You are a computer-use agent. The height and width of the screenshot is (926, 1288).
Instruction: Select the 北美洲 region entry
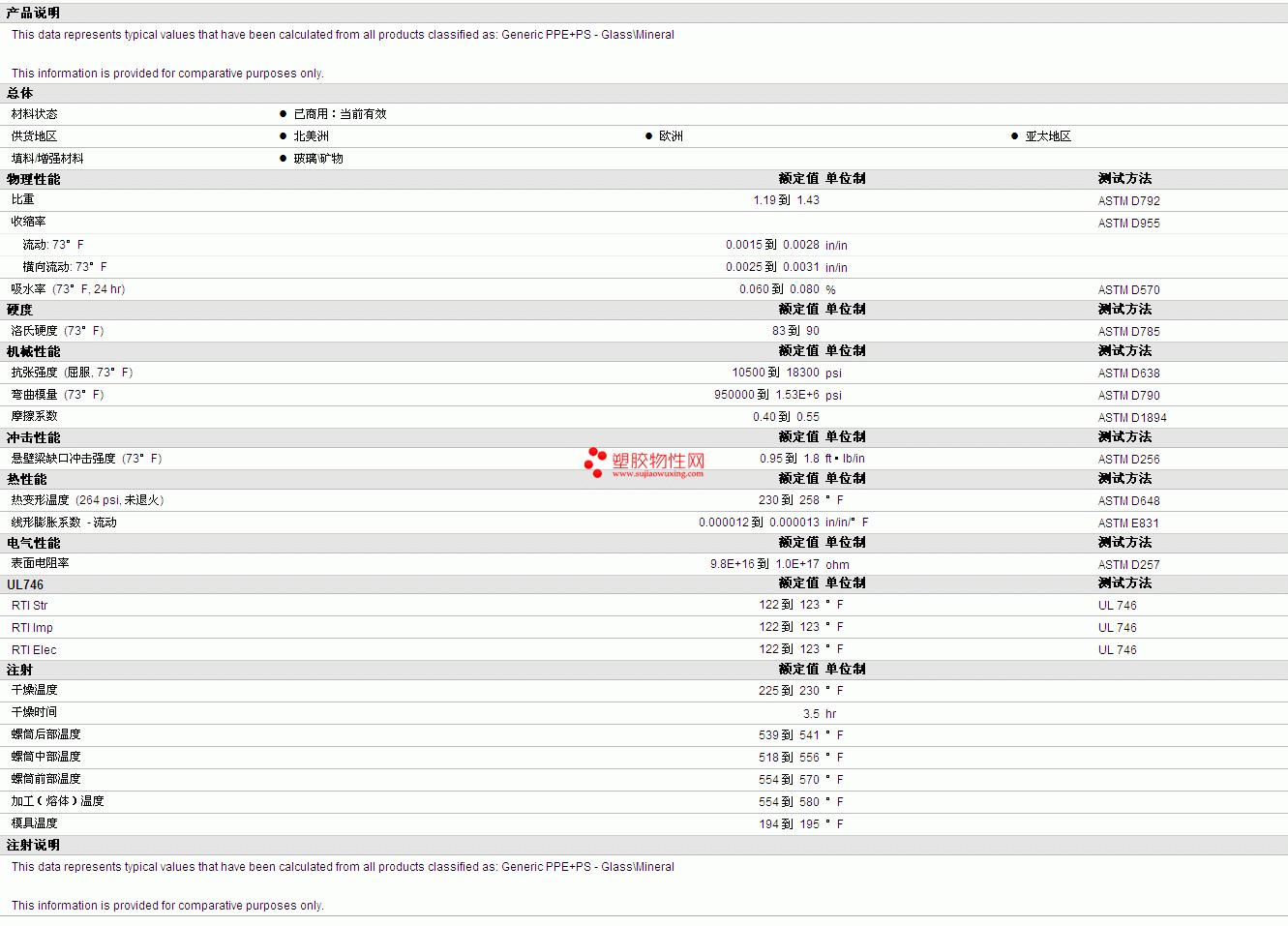[x=311, y=136]
